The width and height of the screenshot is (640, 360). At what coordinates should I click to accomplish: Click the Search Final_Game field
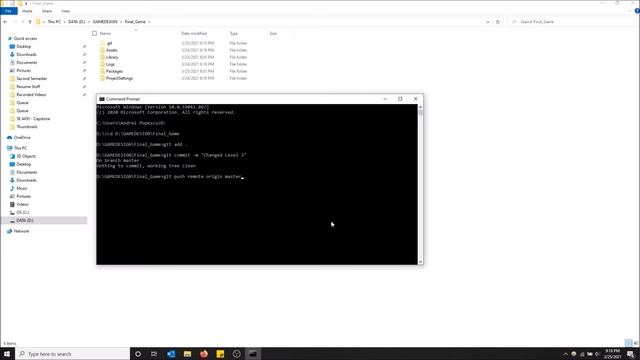(x=570, y=22)
